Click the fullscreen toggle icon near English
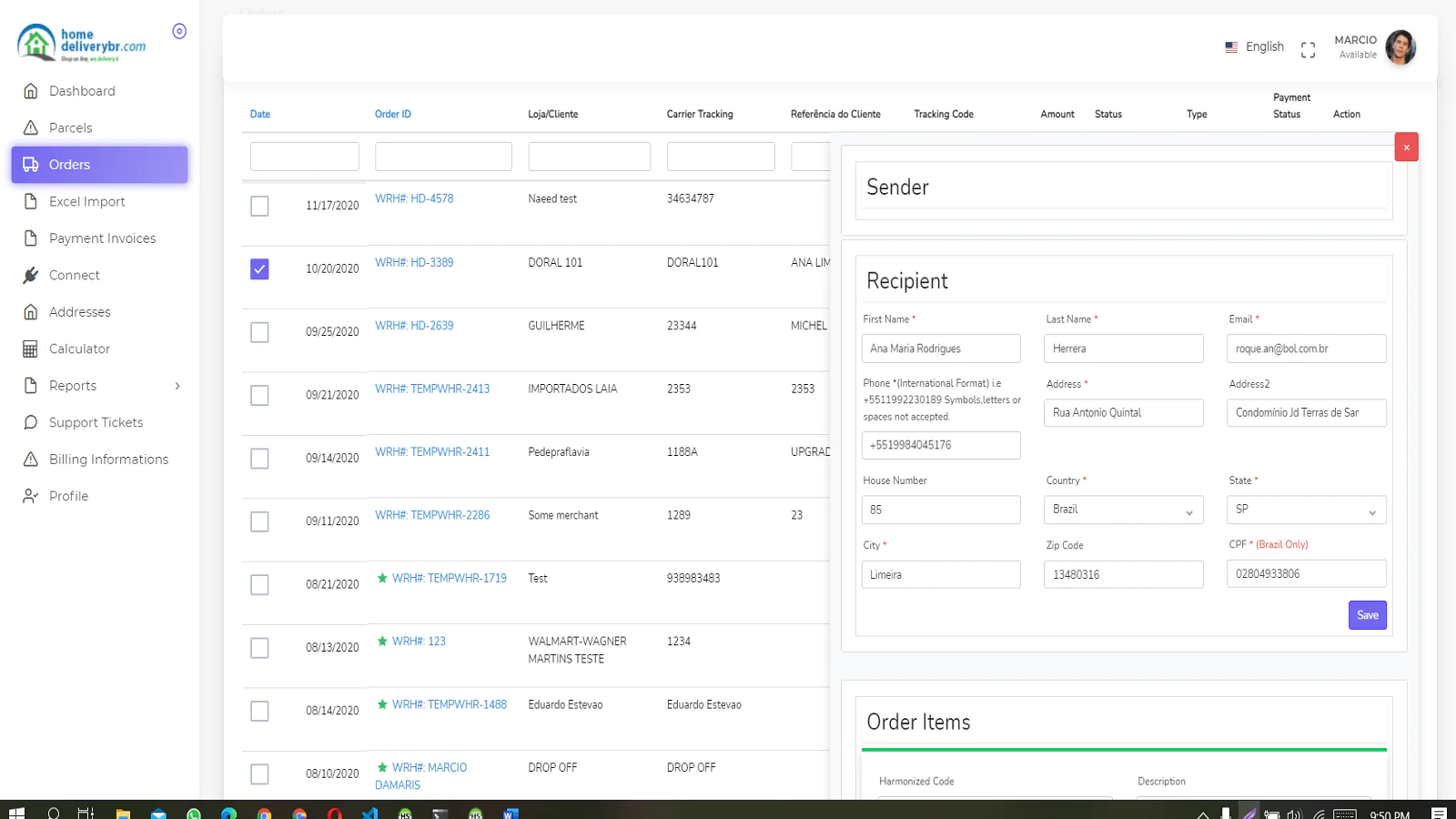 pos(1308,50)
